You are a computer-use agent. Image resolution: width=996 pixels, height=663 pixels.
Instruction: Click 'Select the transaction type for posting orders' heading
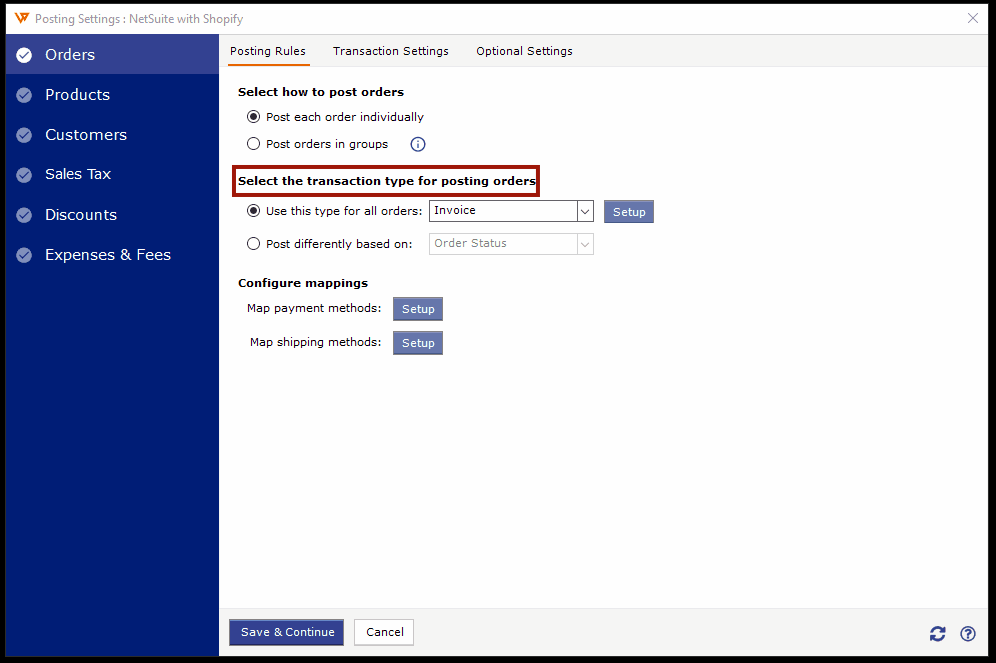point(386,181)
